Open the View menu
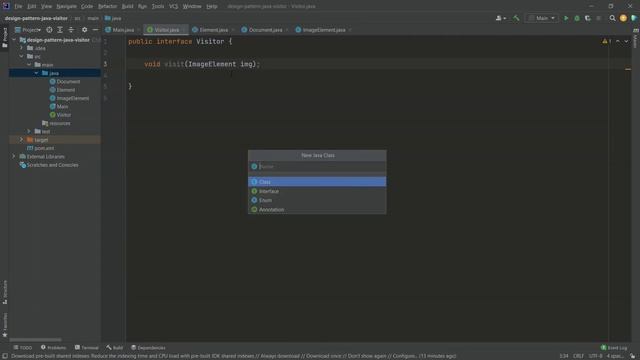 point(46,6)
